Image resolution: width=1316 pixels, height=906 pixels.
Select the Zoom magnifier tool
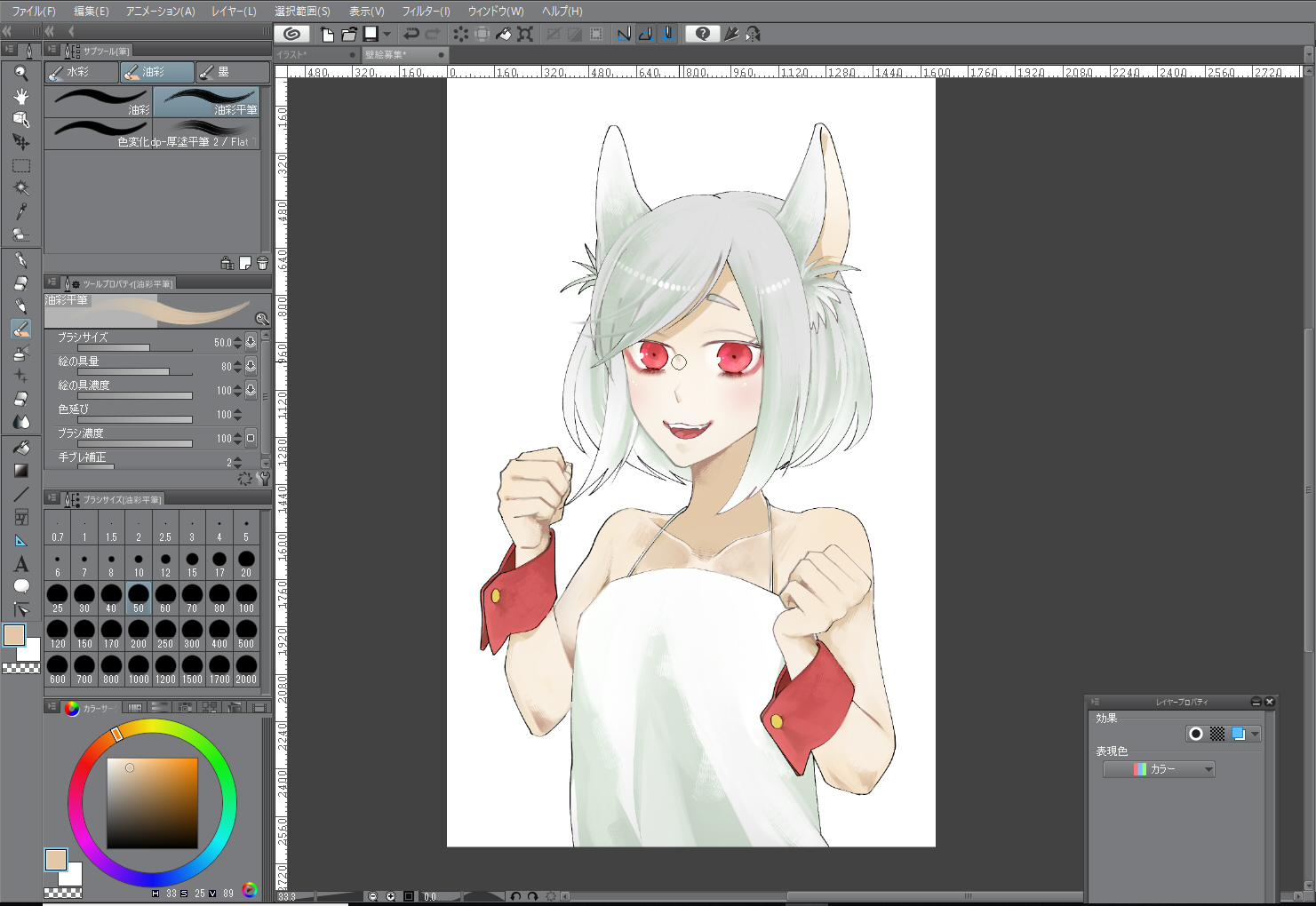pyautogui.click(x=21, y=73)
